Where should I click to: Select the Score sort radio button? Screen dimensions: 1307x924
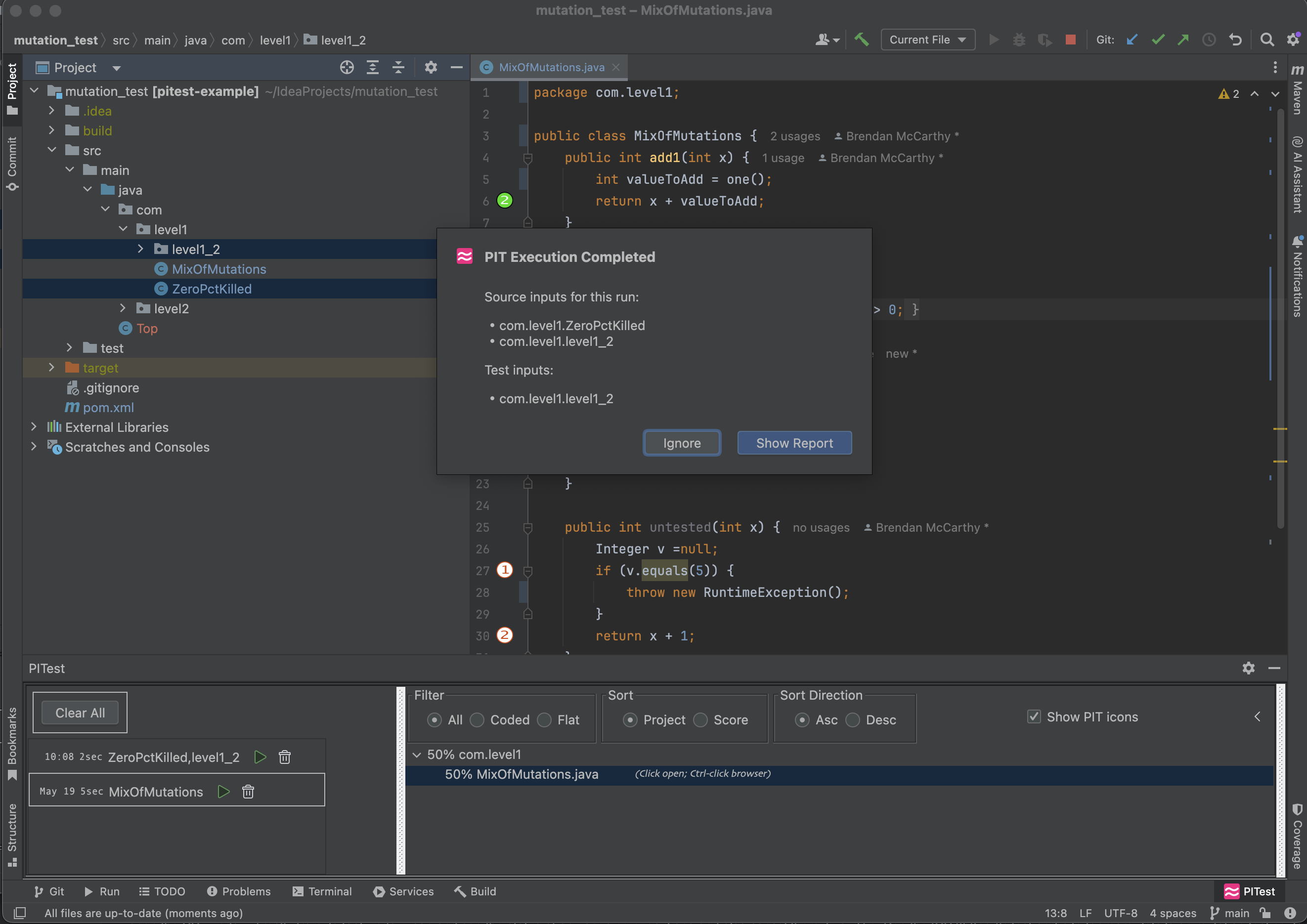[x=700, y=720]
